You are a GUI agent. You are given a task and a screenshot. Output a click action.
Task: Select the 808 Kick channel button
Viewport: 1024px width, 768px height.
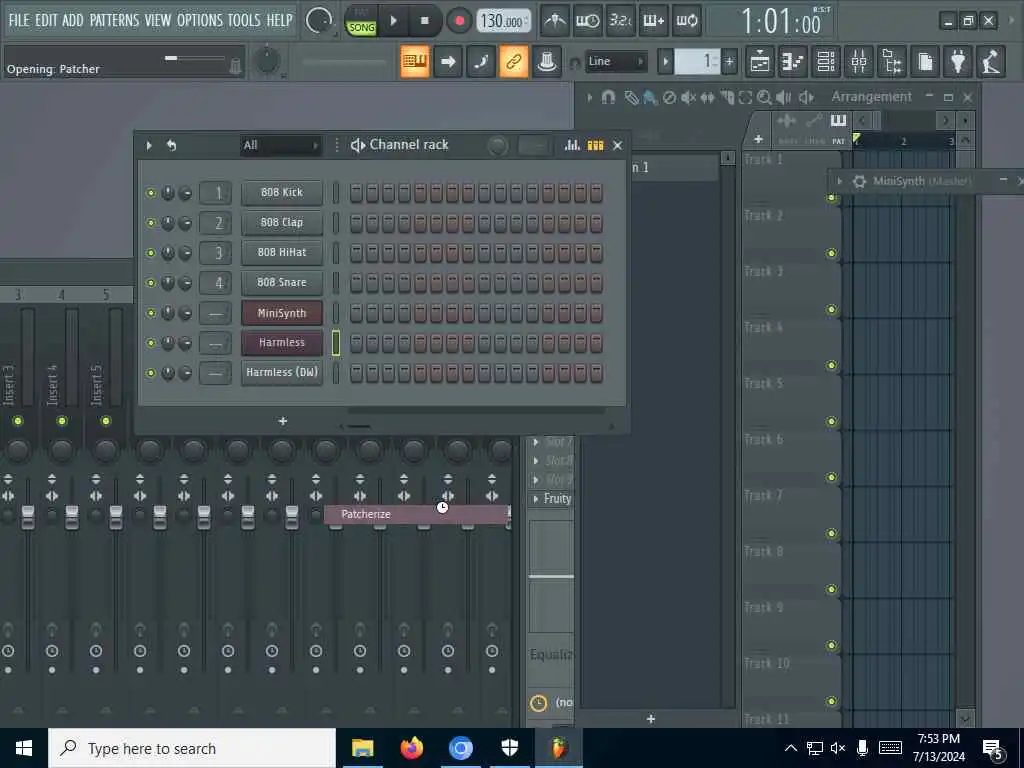[x=281, y=193]
